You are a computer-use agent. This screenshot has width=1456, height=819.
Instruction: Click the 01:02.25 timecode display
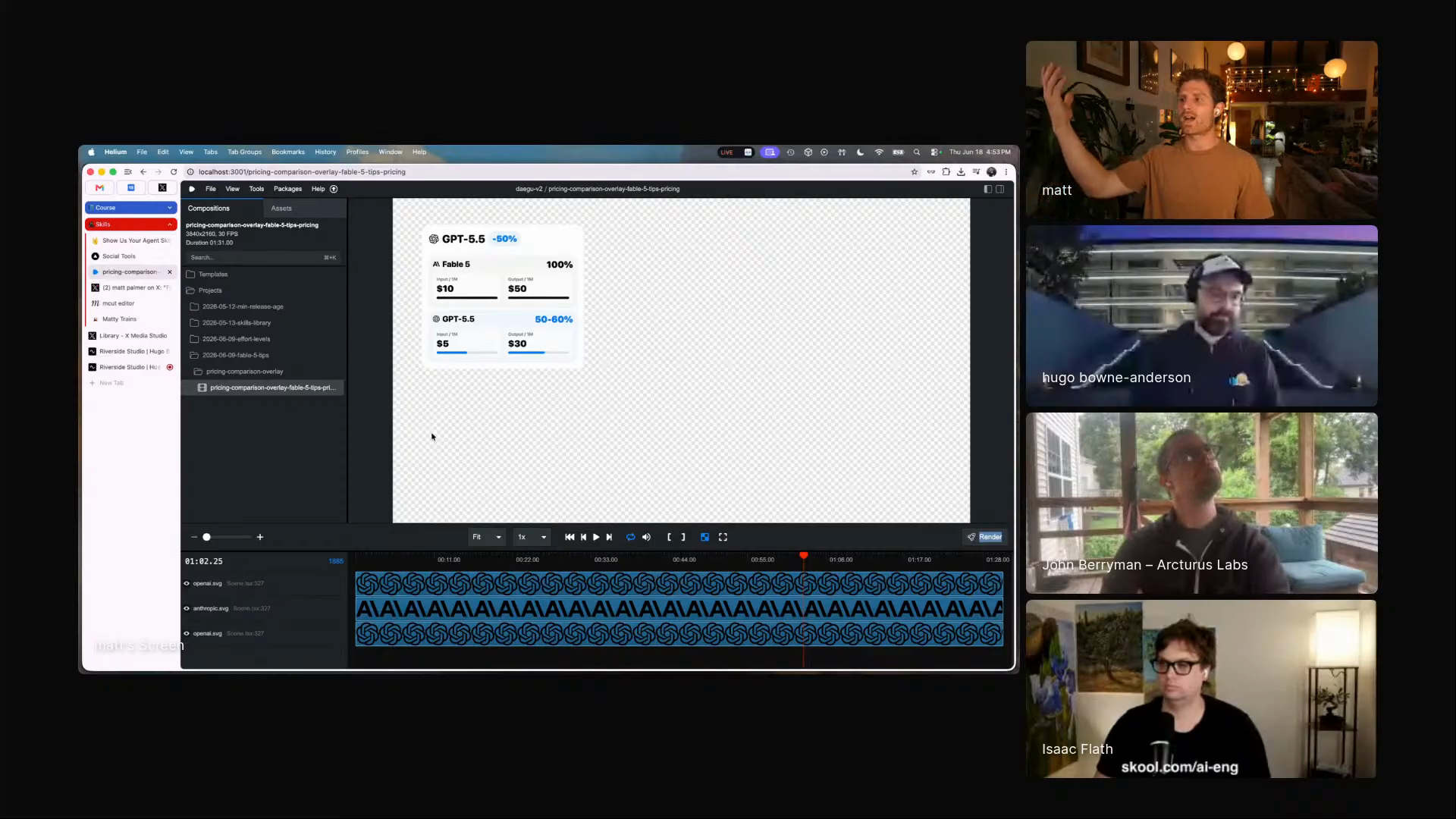tap(204, 561)
